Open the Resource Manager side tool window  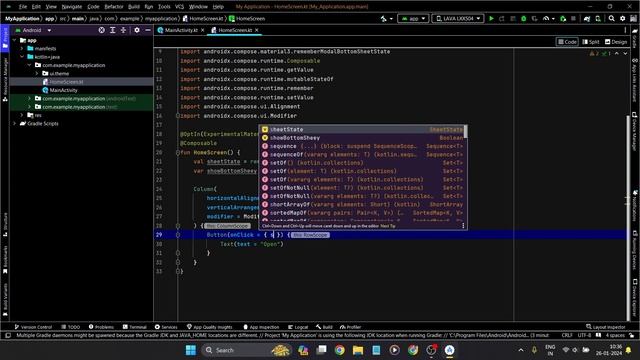click(5, 79)
